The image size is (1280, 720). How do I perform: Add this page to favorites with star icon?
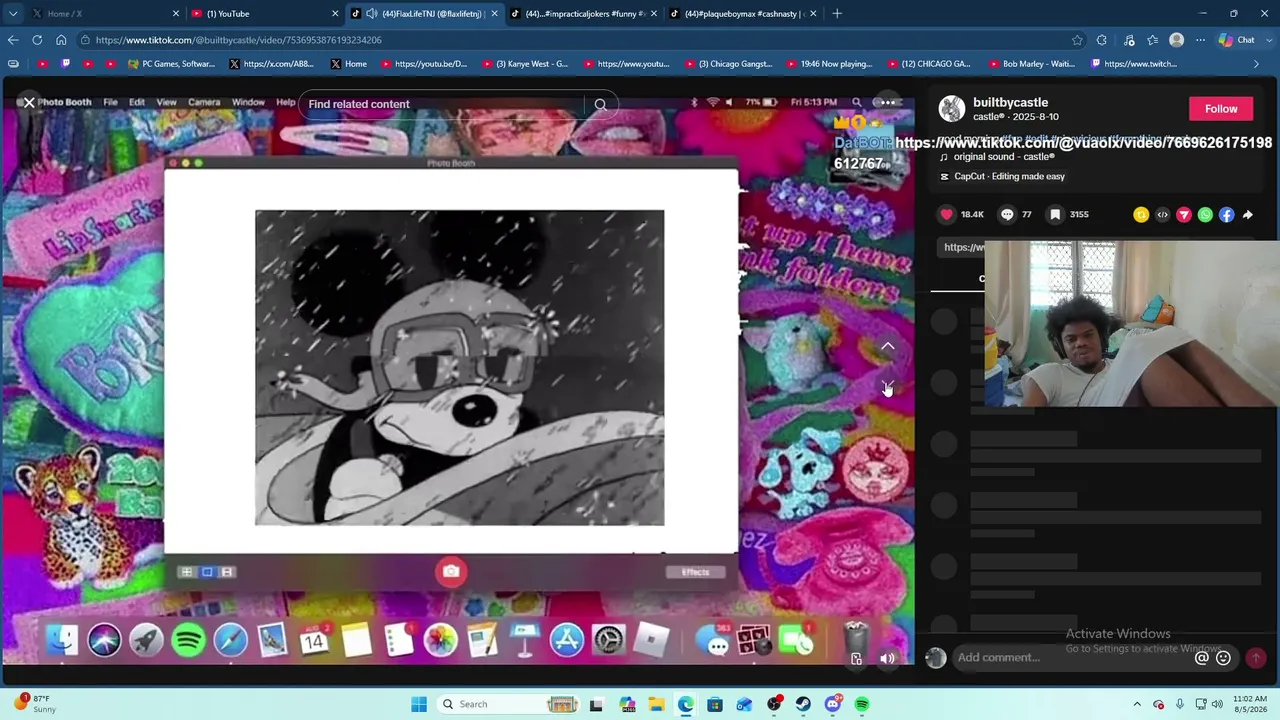(x=1077, y=40)
